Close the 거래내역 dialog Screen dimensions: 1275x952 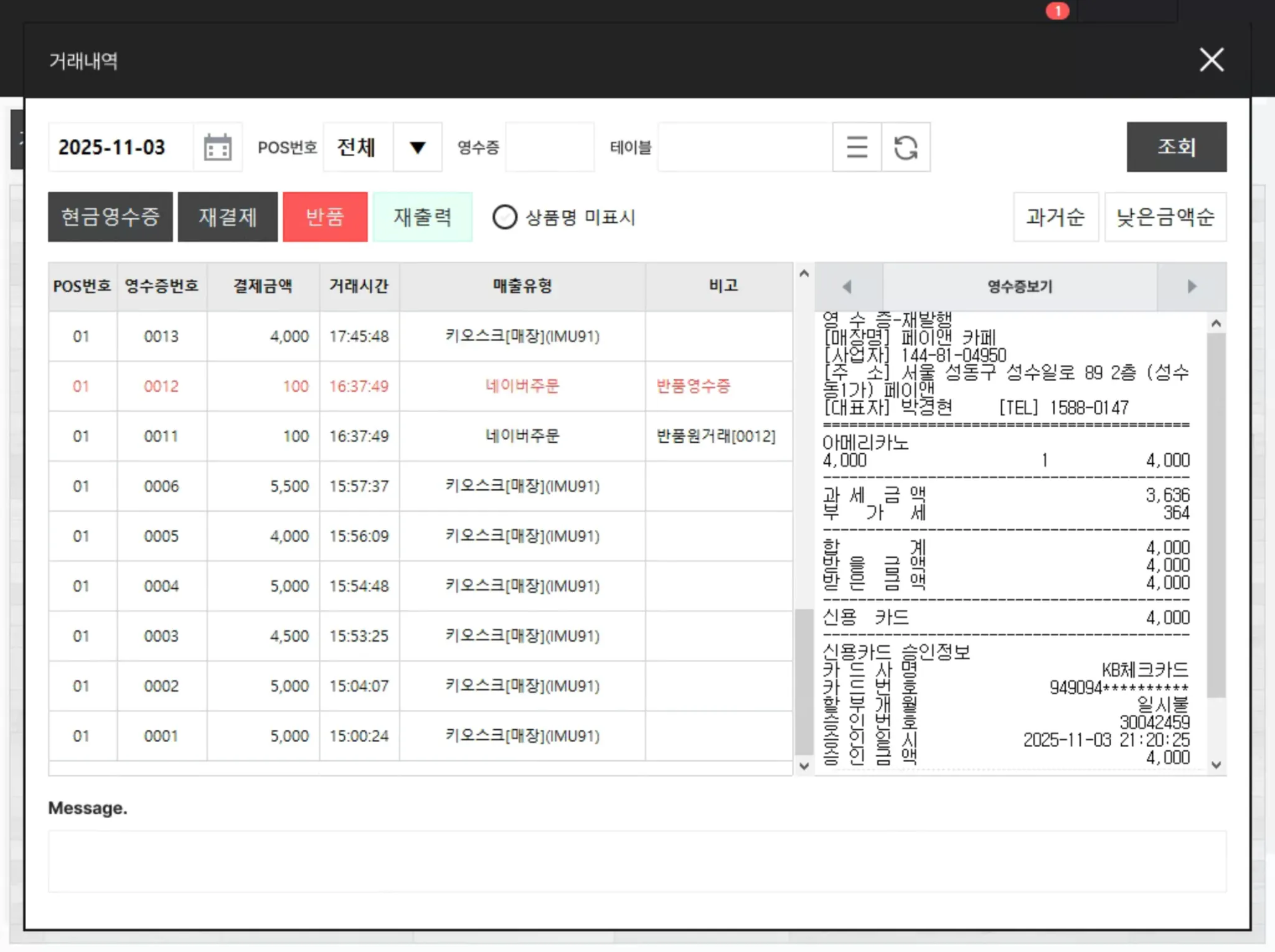coord(1211,60)
